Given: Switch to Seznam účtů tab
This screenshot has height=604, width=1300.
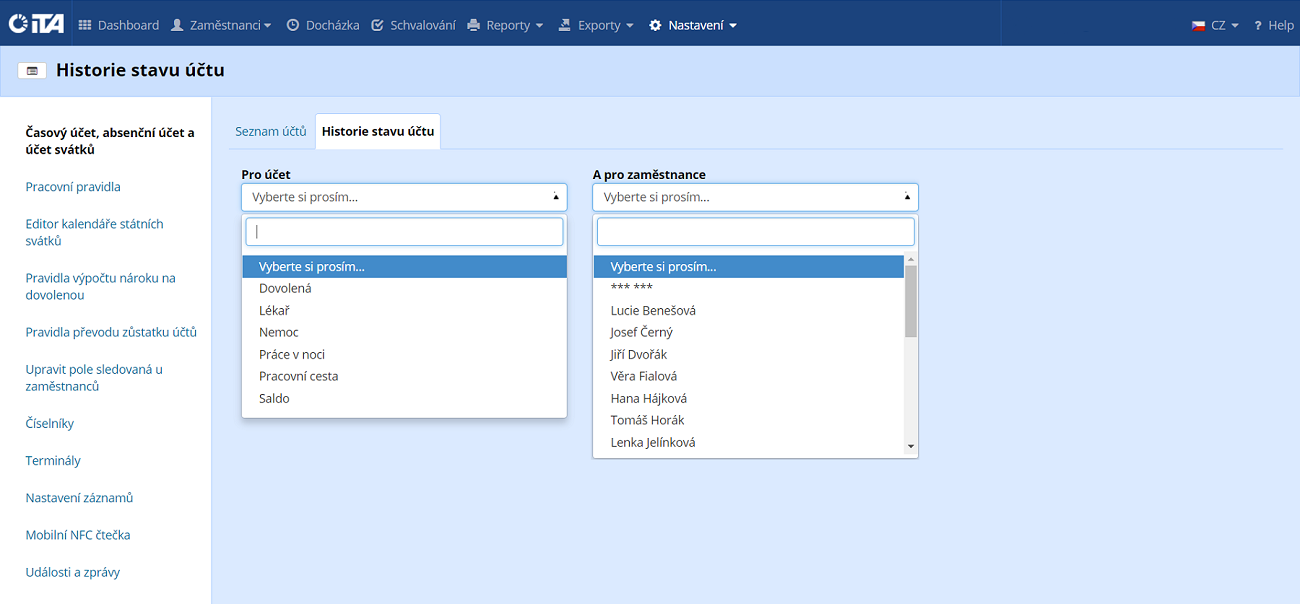Looking at the screenshot, I should click(x=270, y=131).
